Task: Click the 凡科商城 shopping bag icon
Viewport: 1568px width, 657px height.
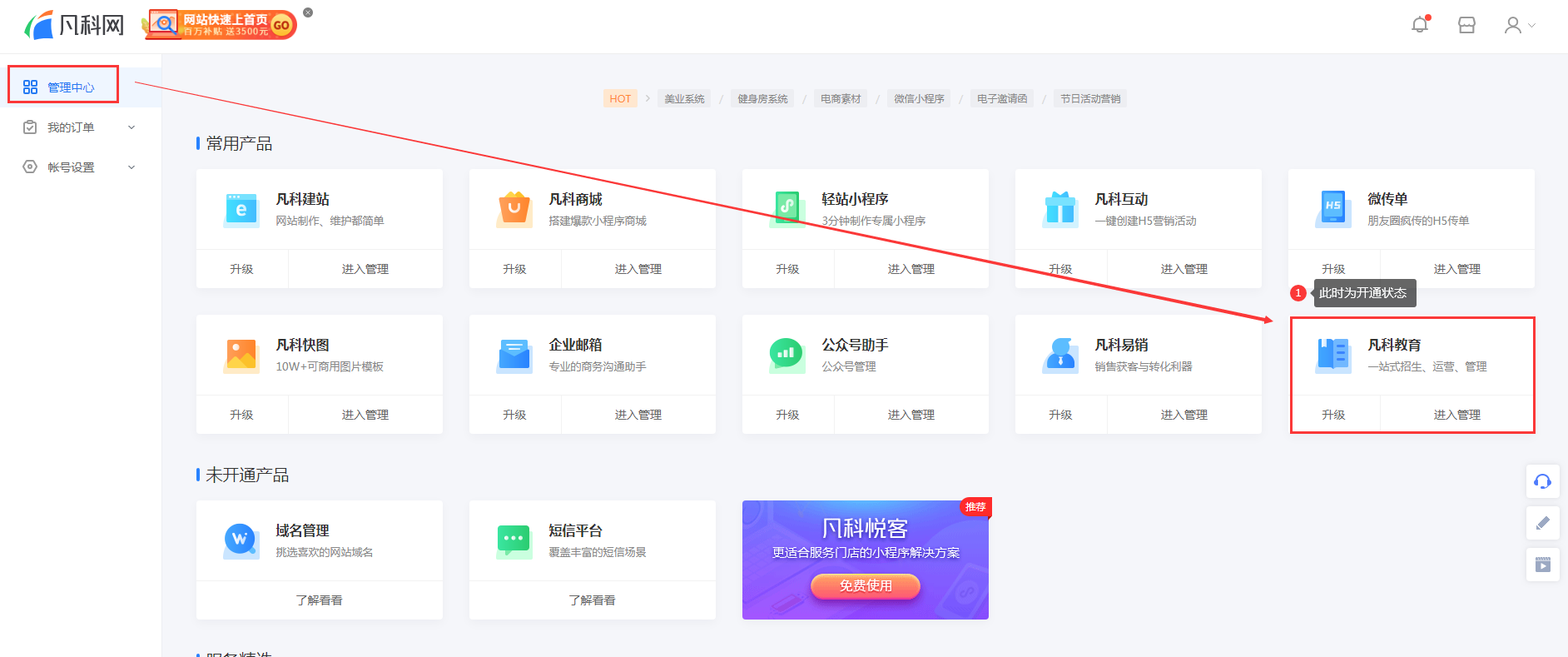Action: [514, 209]
